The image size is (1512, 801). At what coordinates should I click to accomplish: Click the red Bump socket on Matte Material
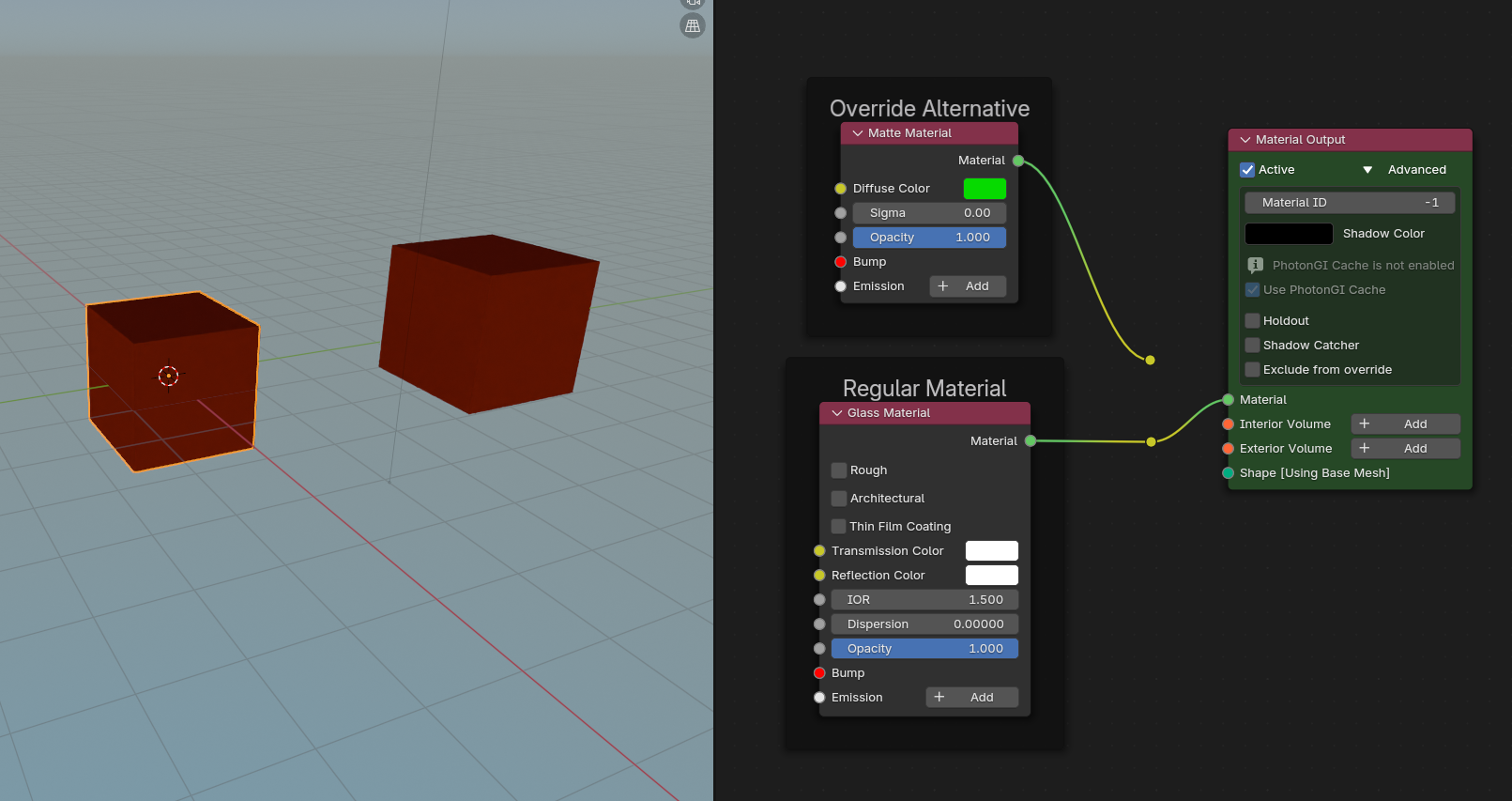pos(841,262)
